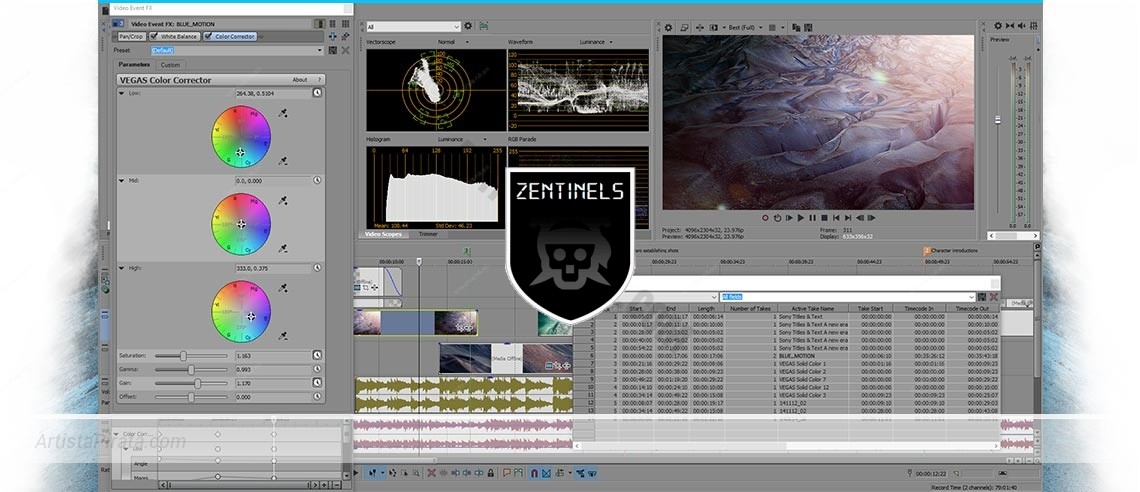Viewport: 1140px width, 492px height.
Task: Open preview Project Video Properties gear
Action: pos(669,28)
